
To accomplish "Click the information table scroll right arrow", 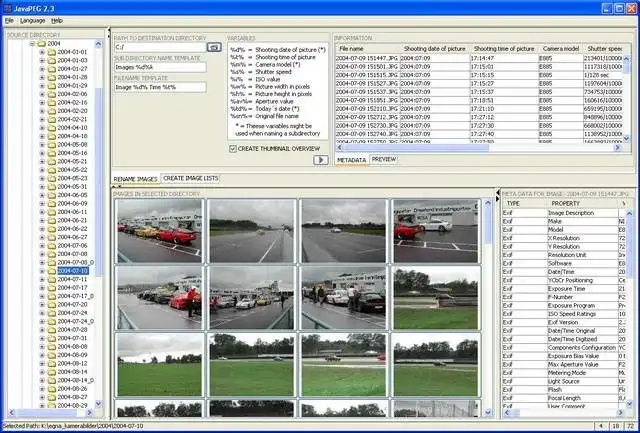I will (x=618, y=148).
